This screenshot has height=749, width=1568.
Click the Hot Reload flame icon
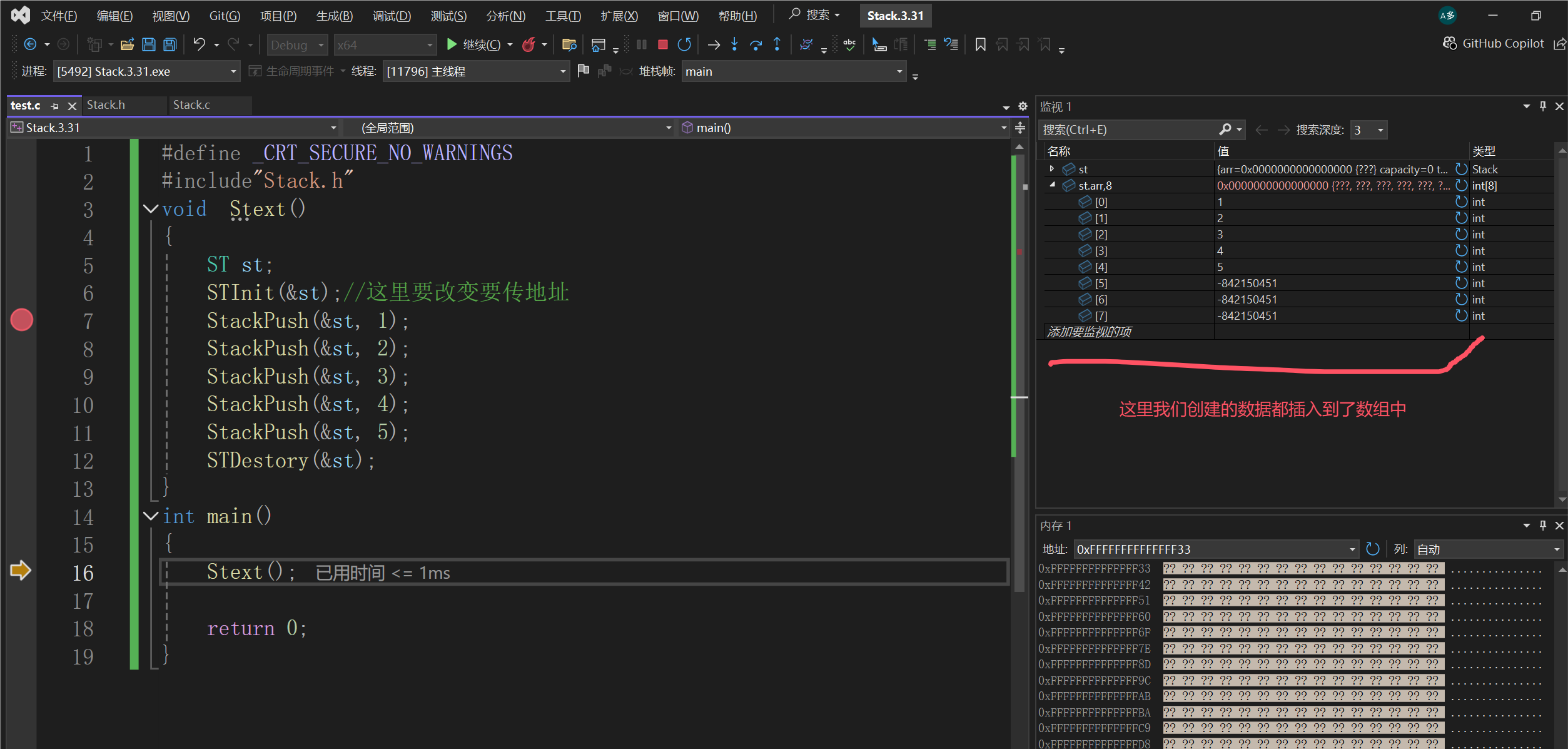(x=529, y=44)
